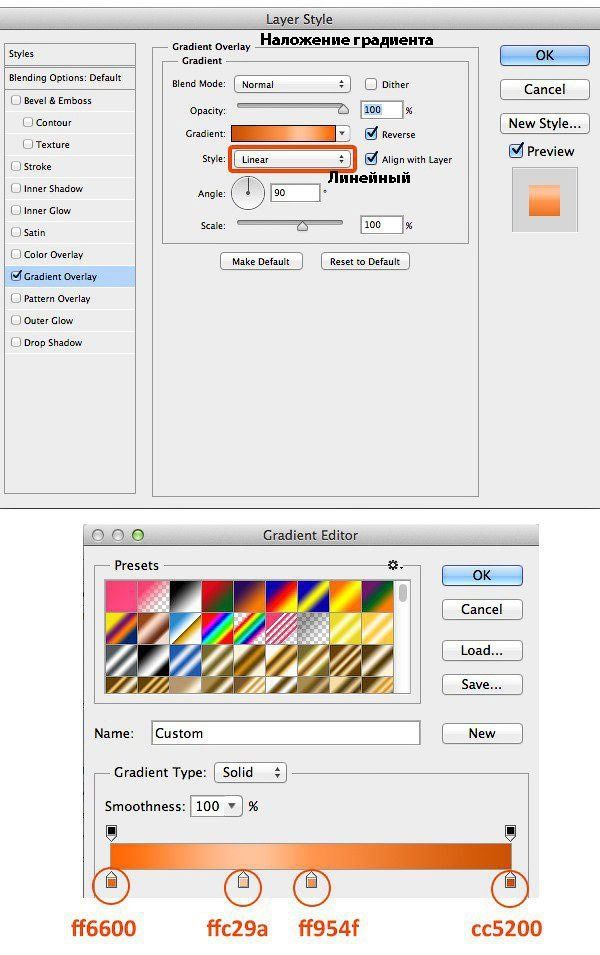This screenshot has width=600, height=955.
Task: Enable the Color Overlay checkbox
Action: pos(16,254)
